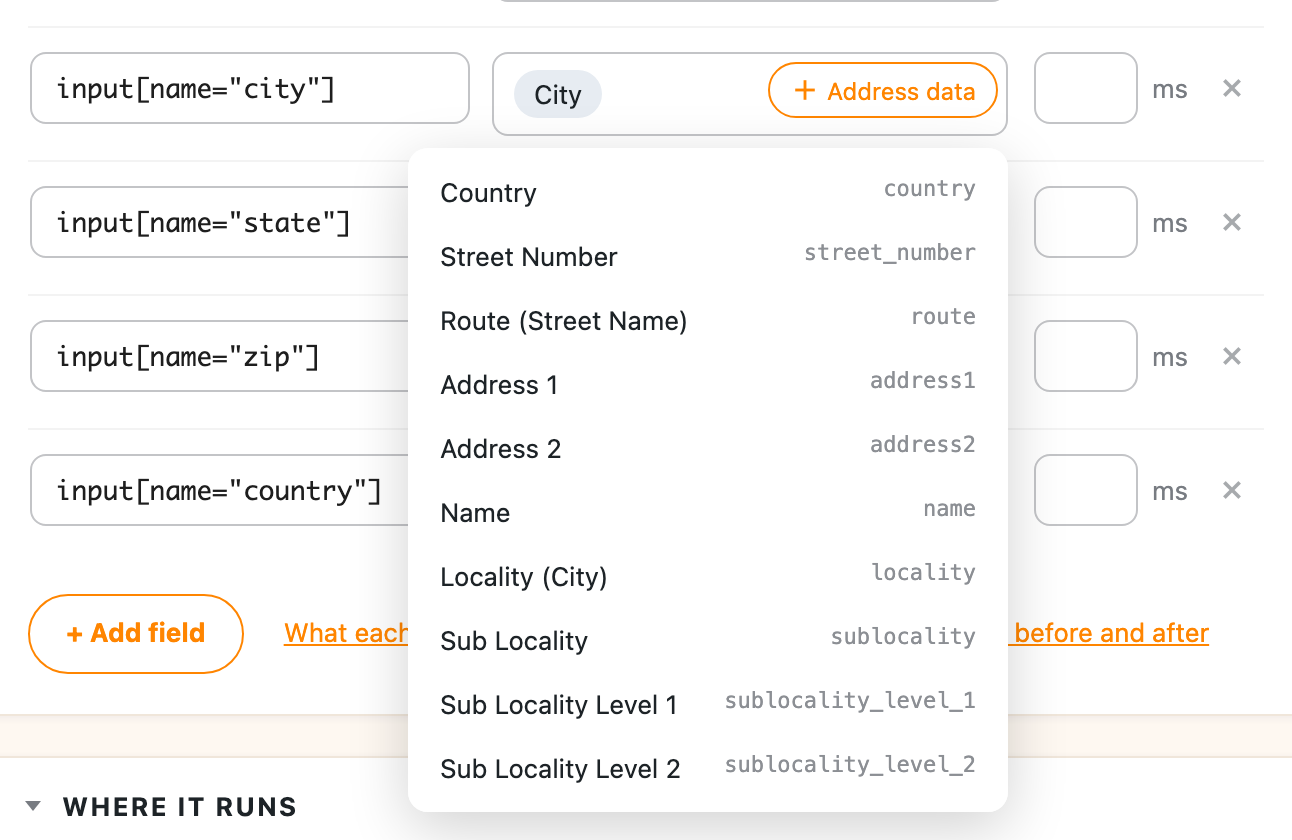Edit the input[name="country"] selector field

point(221,490)
